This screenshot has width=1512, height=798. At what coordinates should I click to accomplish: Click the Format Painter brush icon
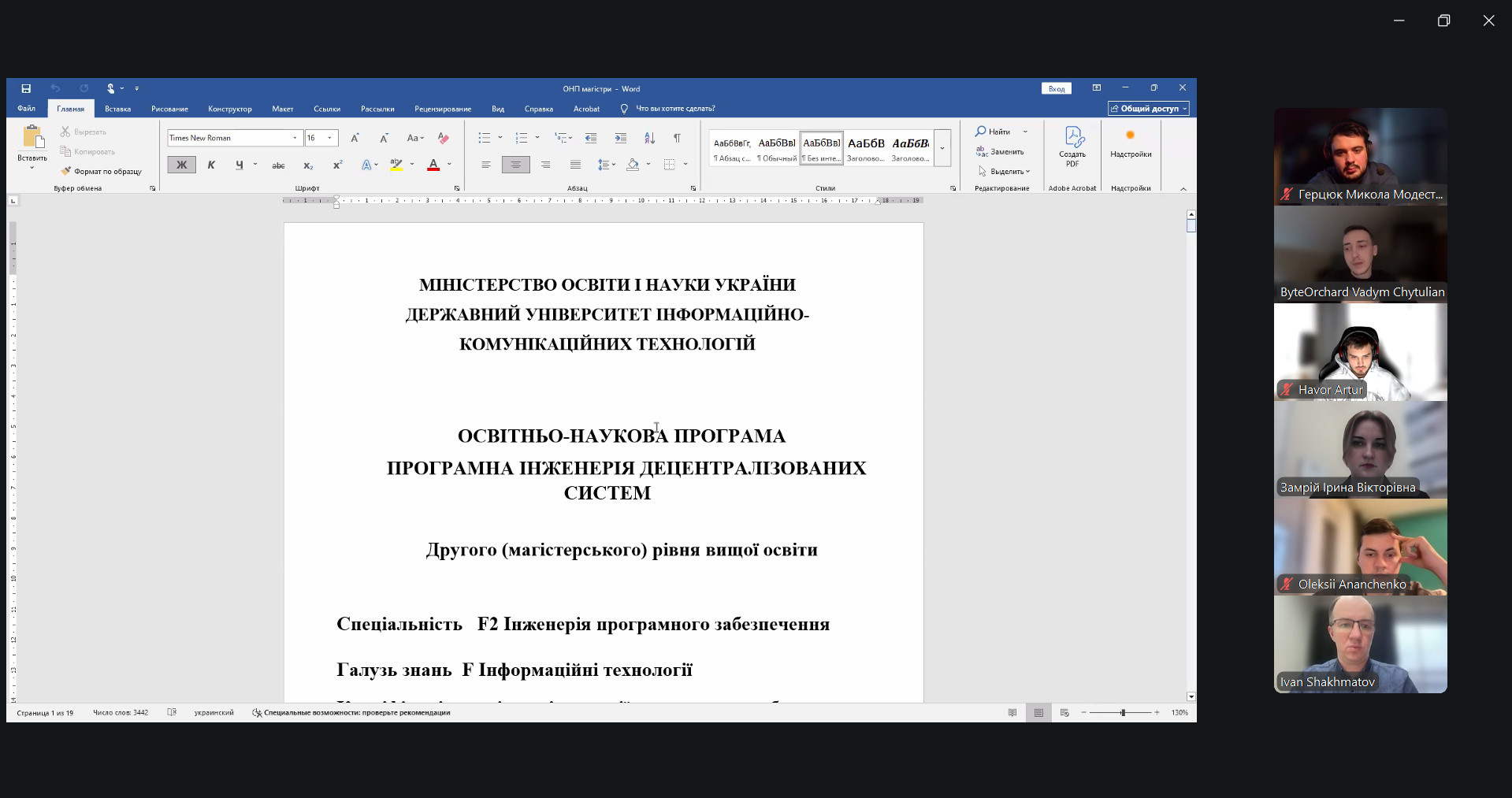[x=67, y=171]
